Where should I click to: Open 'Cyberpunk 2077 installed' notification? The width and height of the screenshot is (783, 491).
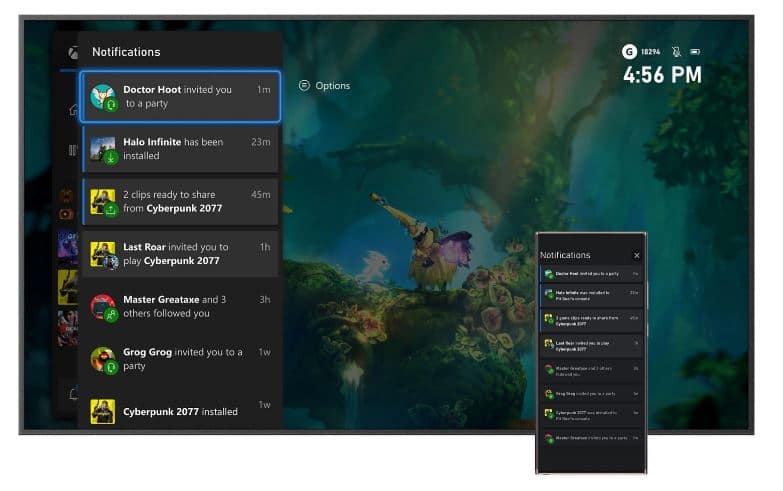pyautogui.click(x=180, y=411)
